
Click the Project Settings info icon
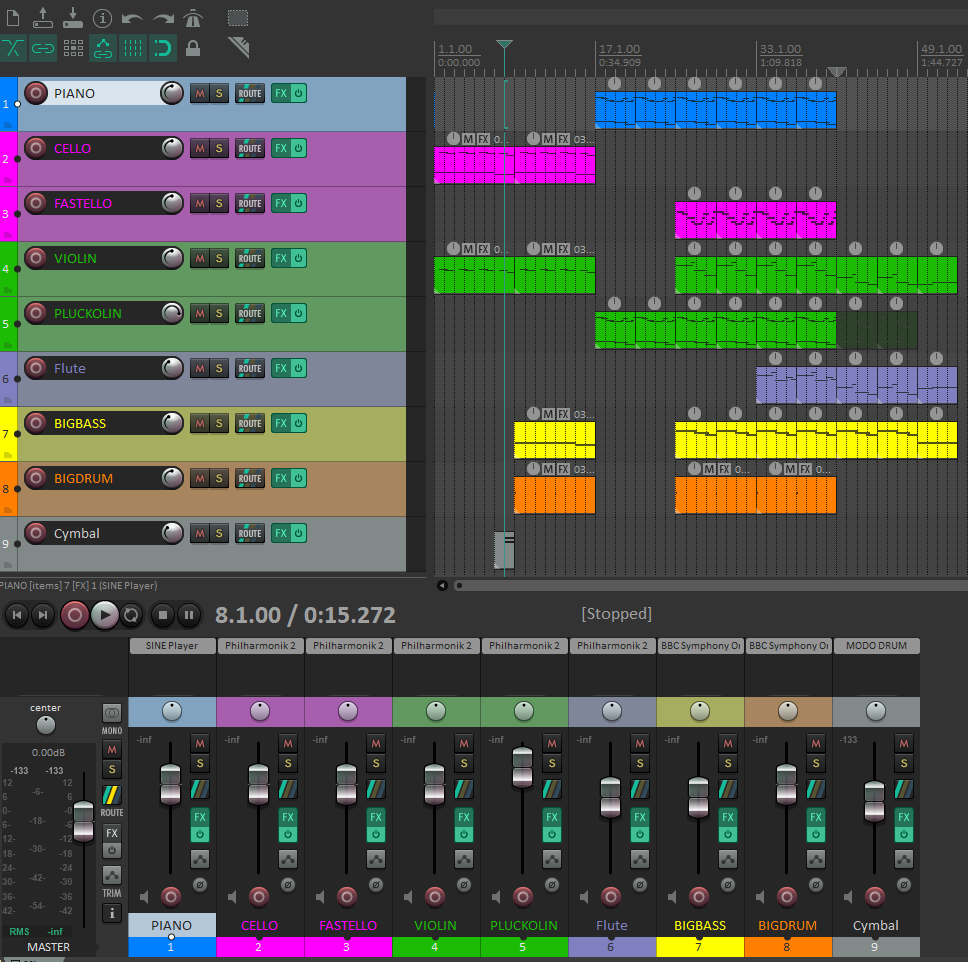103,18
